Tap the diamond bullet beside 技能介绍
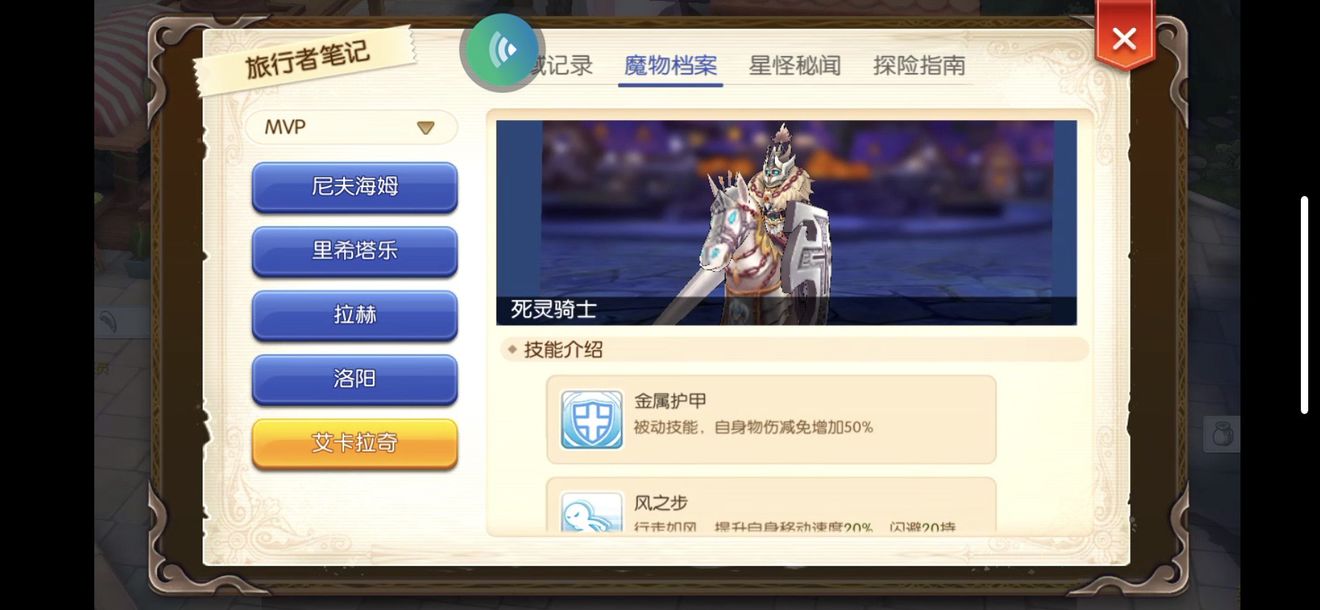Screen dimensions: 1320x610 (512, 350)
